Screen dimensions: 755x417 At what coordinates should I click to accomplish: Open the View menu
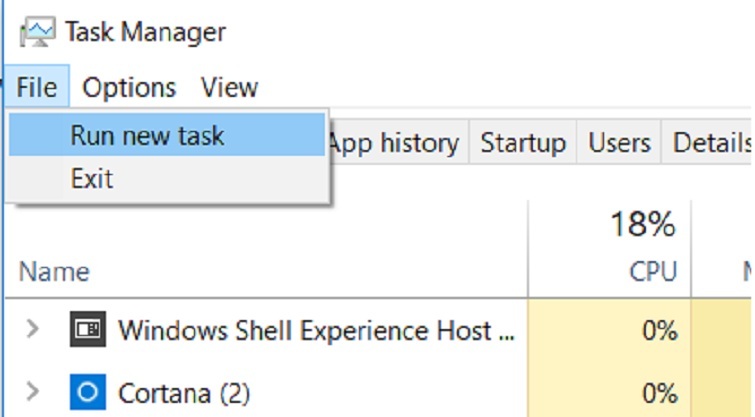[229, 88]
